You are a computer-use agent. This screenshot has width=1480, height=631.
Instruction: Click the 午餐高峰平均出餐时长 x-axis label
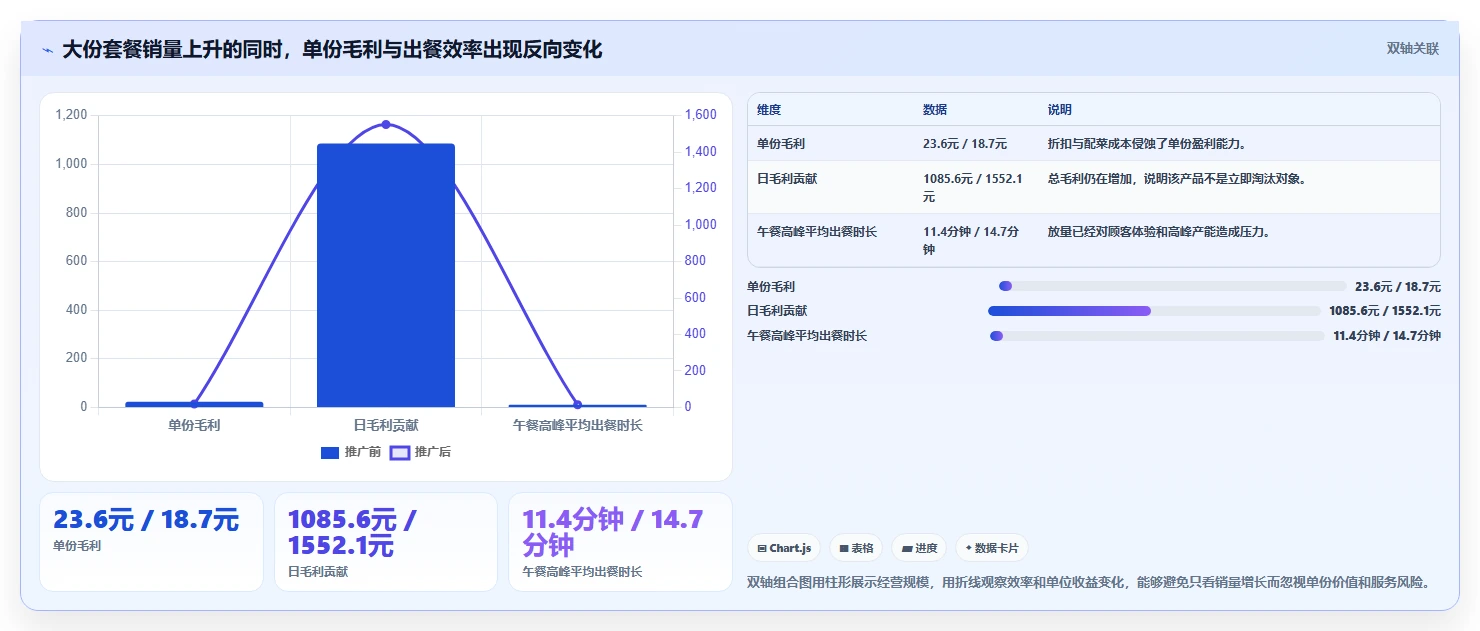coord(577,425)
